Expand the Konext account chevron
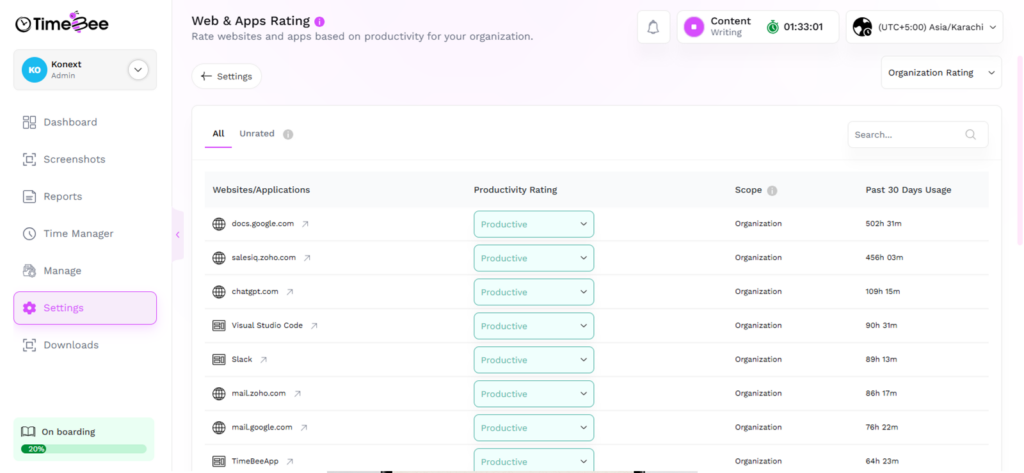This screenshot has width=1024, height=473. point(138,69)
